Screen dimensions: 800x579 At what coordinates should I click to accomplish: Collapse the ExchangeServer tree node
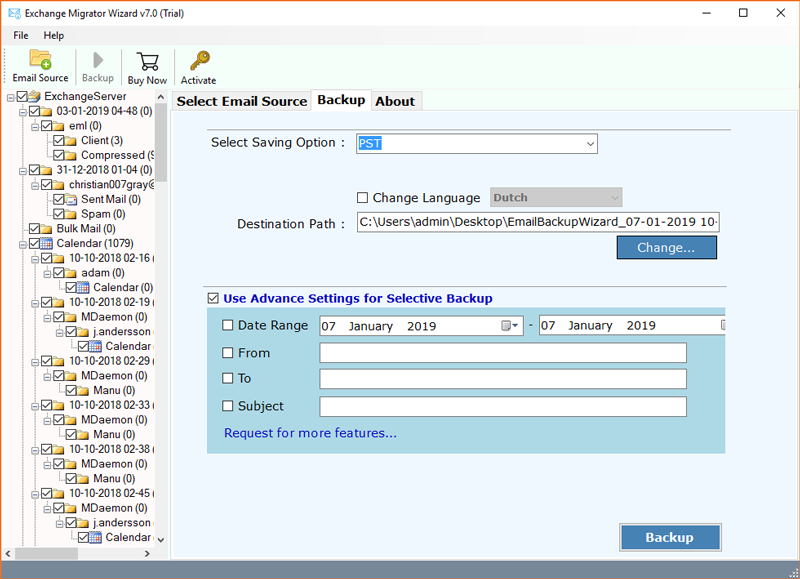click(x=10, y=97)
